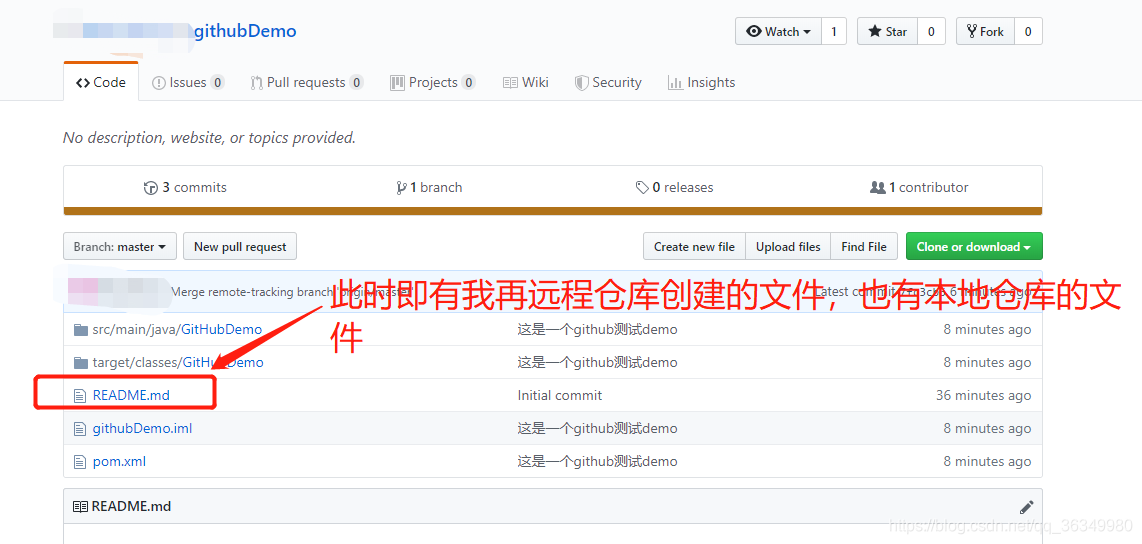This screenshot has width=1142, height=544.
Task: Open githubDemo.iml file
Action: coord(143,428)
